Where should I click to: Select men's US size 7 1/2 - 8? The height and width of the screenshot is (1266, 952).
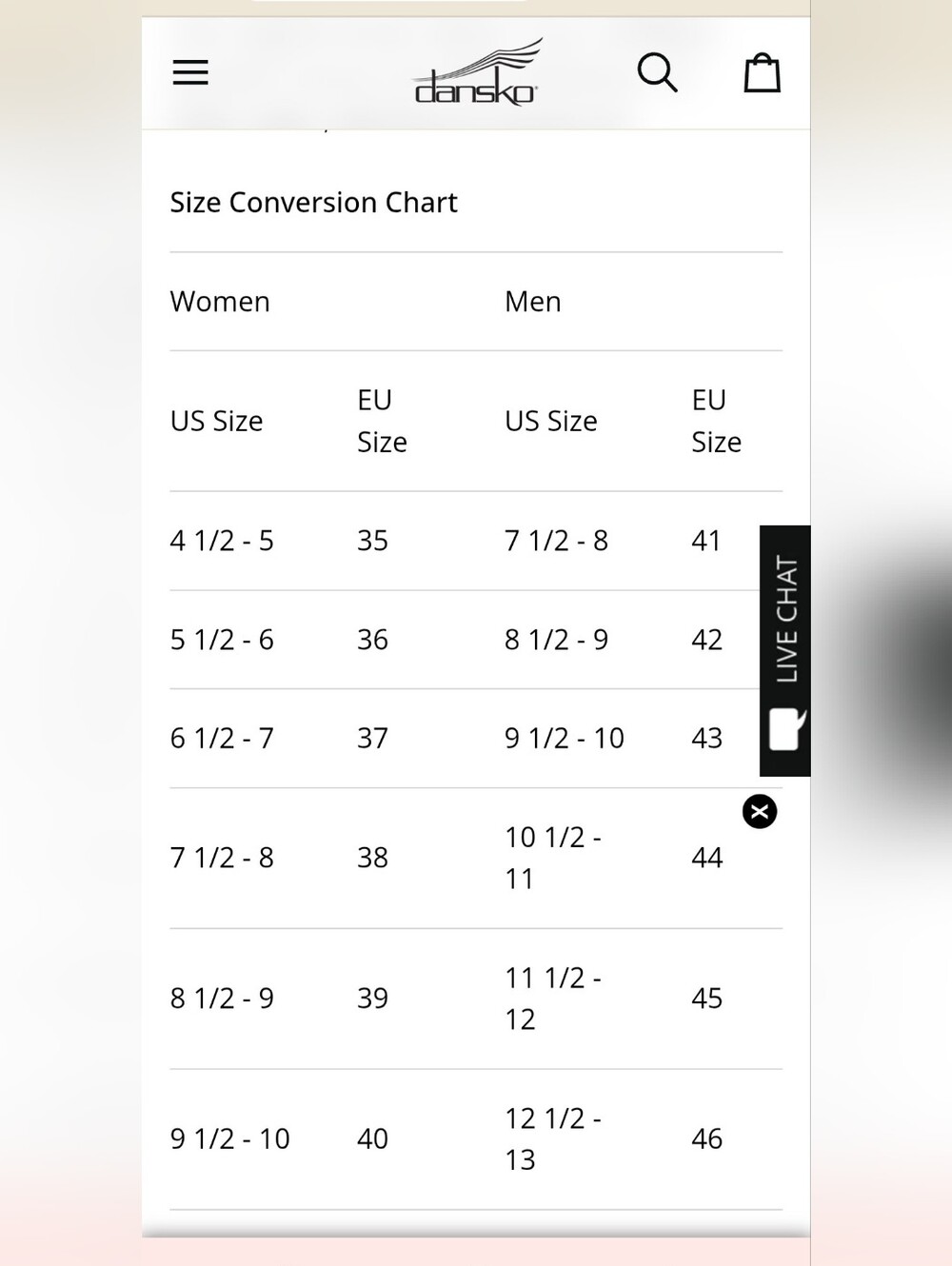tap(556, 541)
